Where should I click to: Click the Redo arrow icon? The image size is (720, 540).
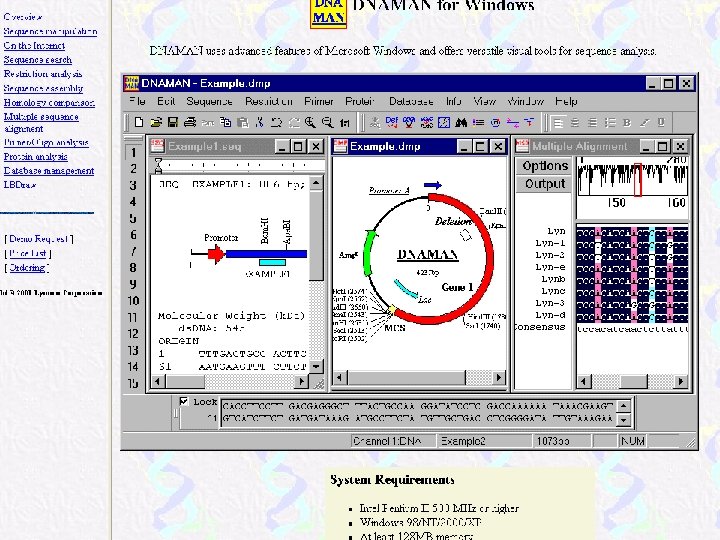pos(294,122)
